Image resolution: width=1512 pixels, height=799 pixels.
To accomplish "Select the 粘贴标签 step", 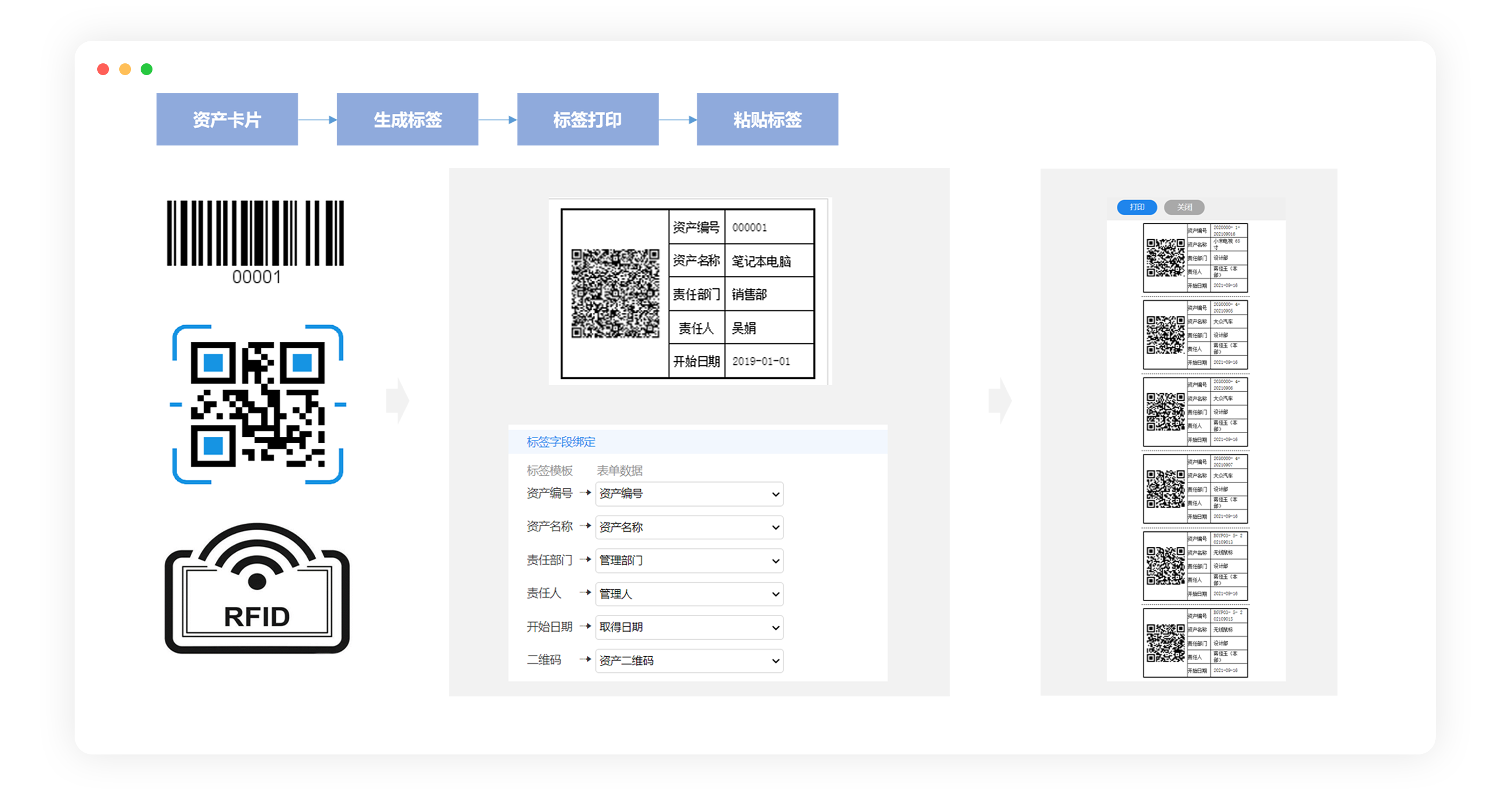I will pyautogui.click(x=768, y=119).
